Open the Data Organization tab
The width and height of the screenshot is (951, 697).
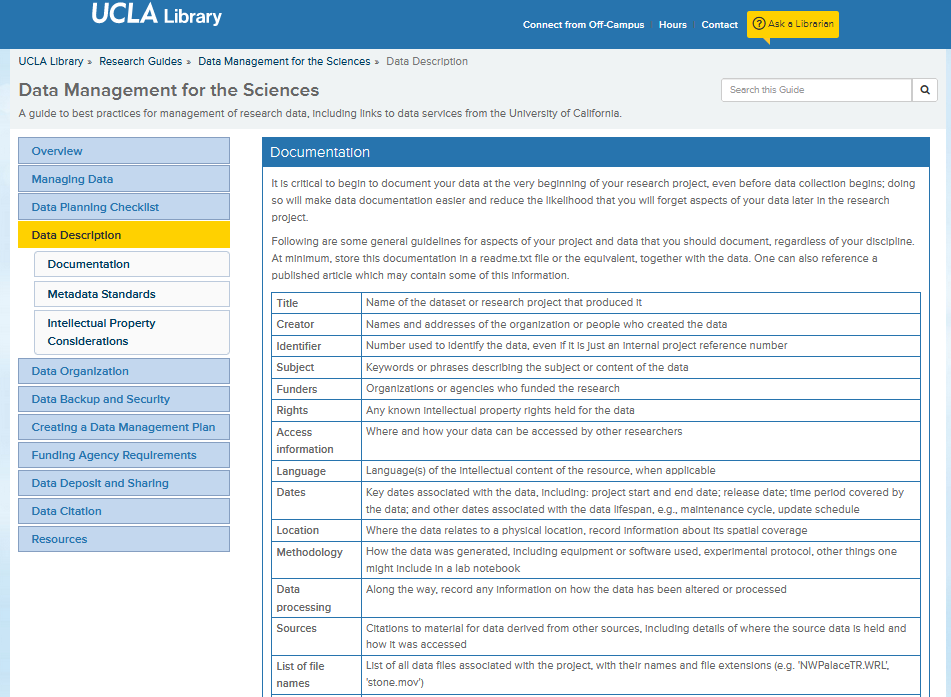124,371
